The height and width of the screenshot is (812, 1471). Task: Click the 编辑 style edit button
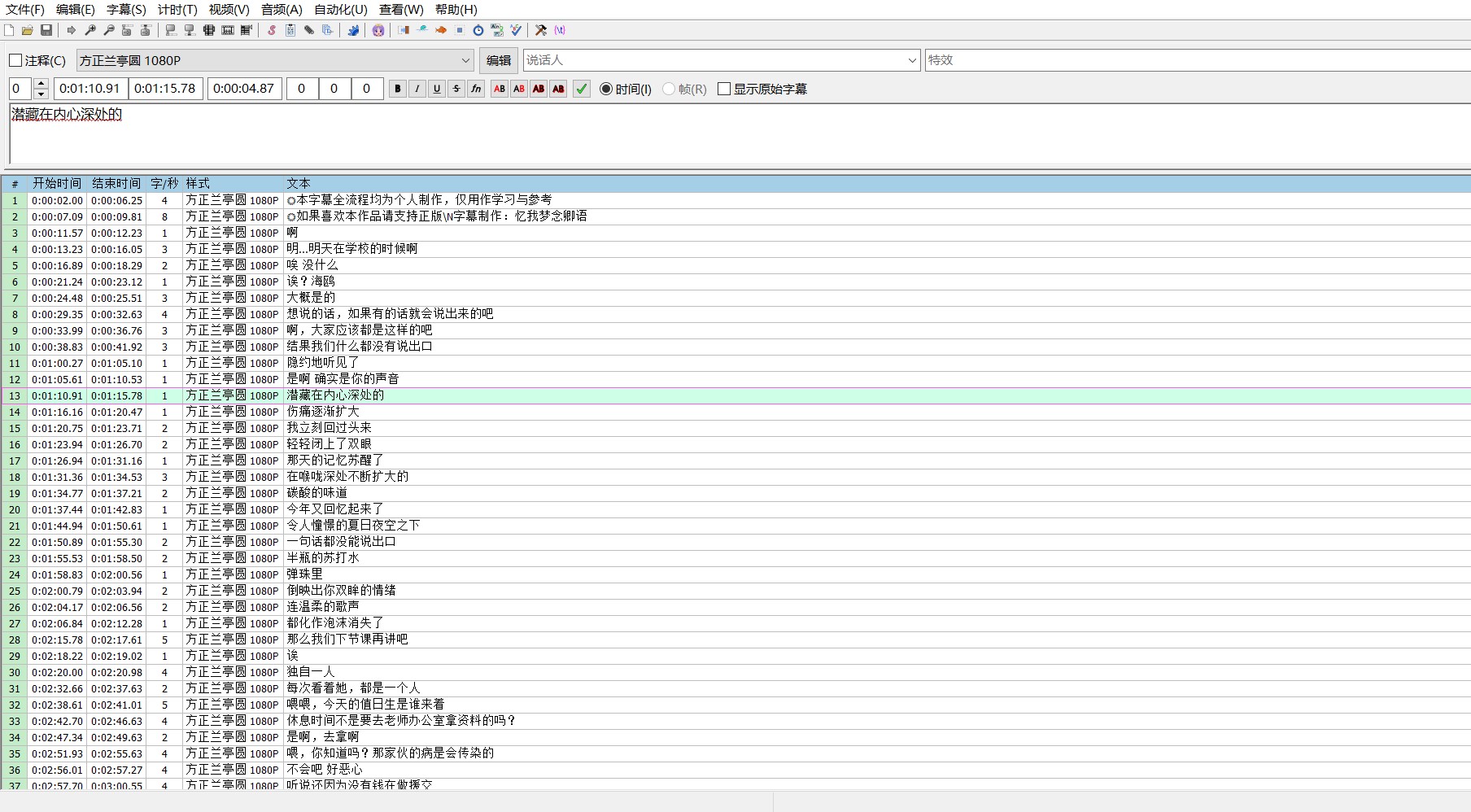pos(499,60)
